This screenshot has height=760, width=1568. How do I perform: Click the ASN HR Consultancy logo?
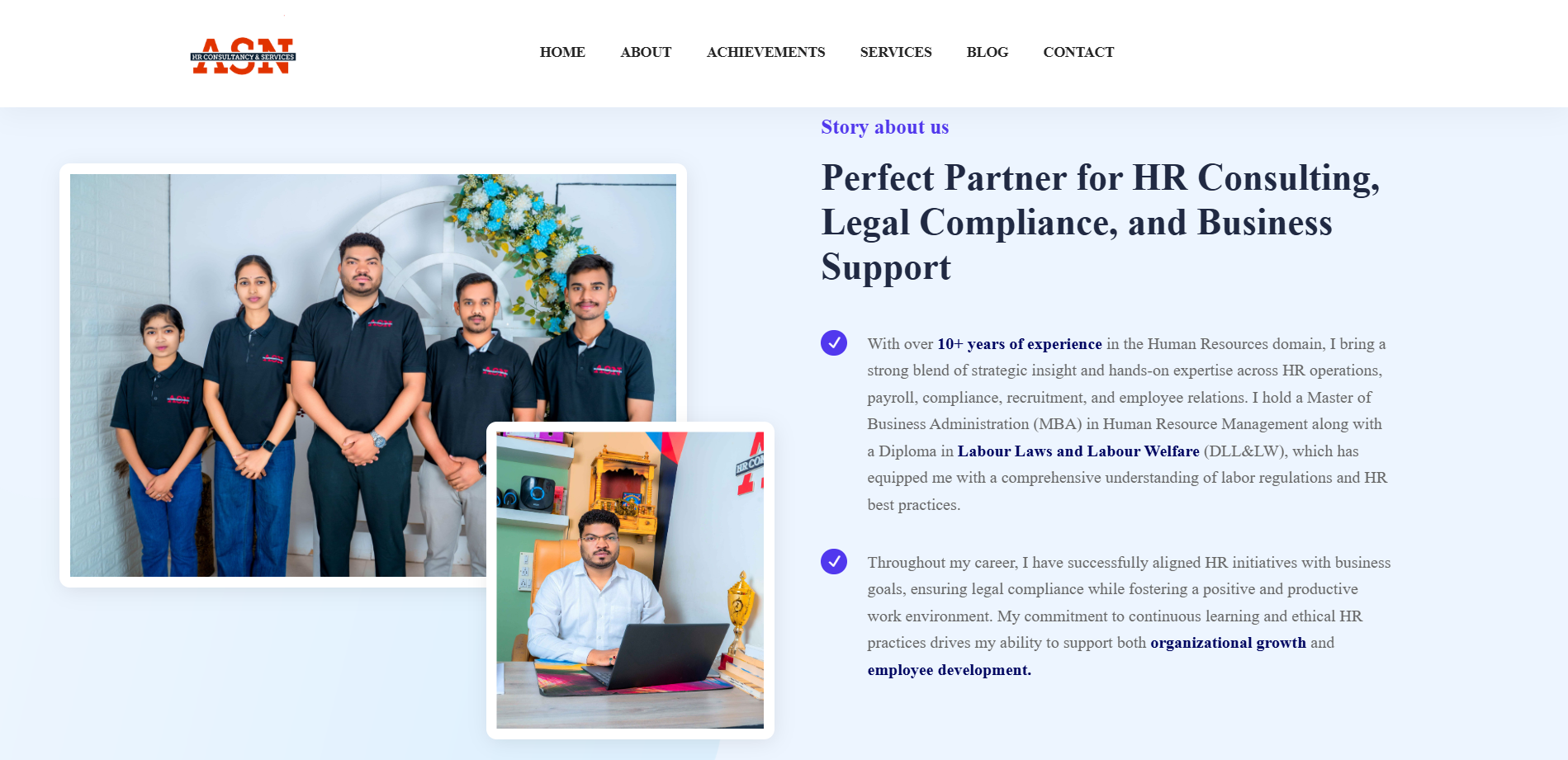pyautogui.click(x=243, y=56)
